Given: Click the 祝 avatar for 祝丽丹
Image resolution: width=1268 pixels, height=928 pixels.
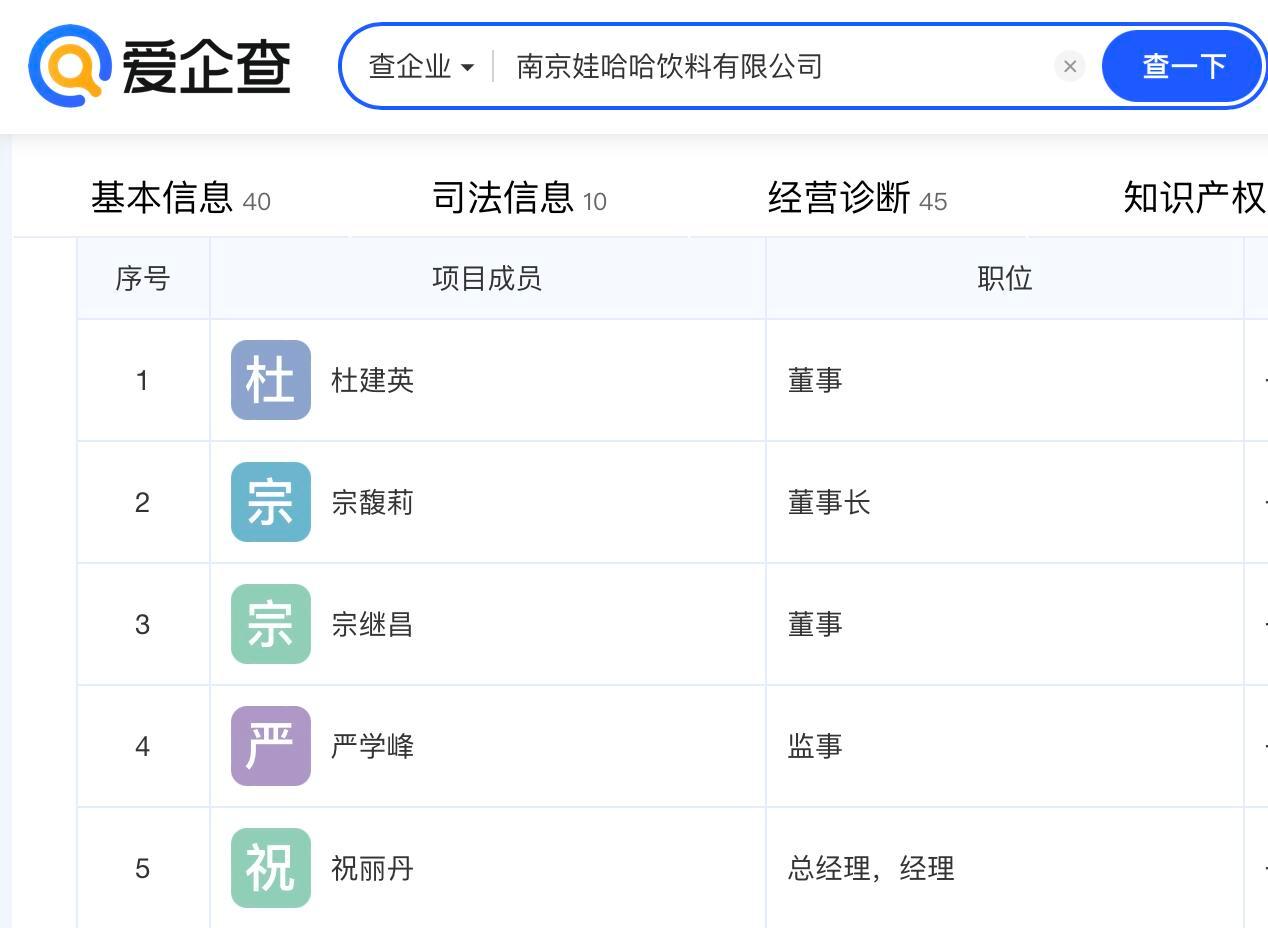Looking at the screenshot, I should pyautogui.click(x=271, y=868).
